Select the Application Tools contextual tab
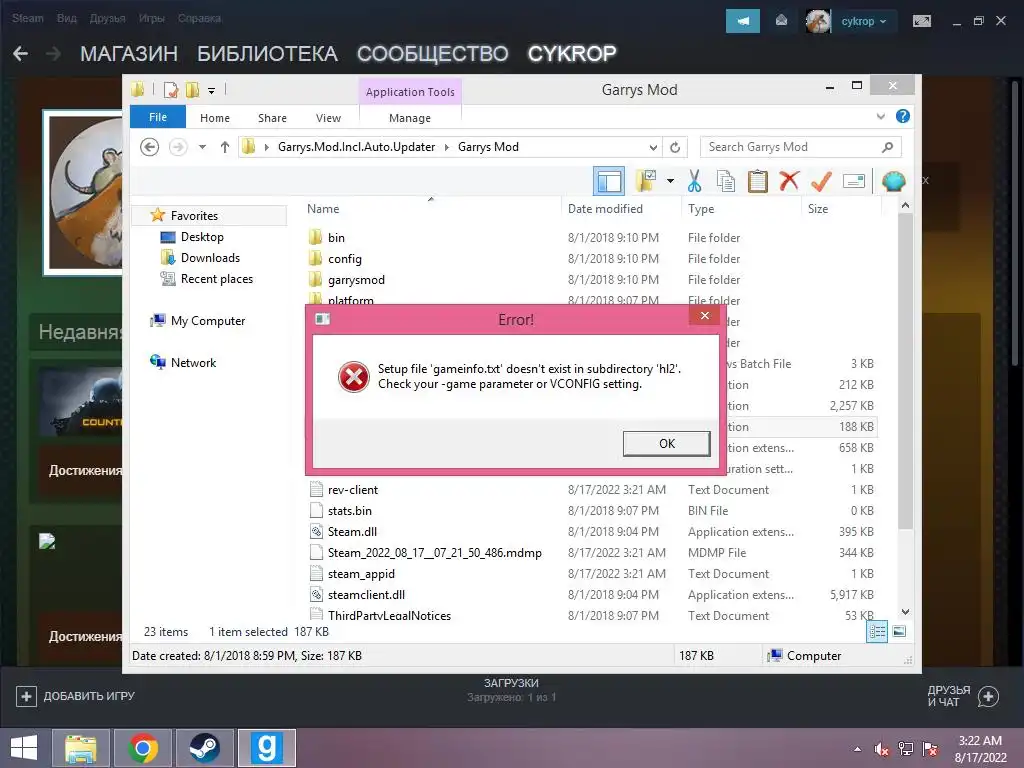The image size is (1024, 768). coord(409,92)
